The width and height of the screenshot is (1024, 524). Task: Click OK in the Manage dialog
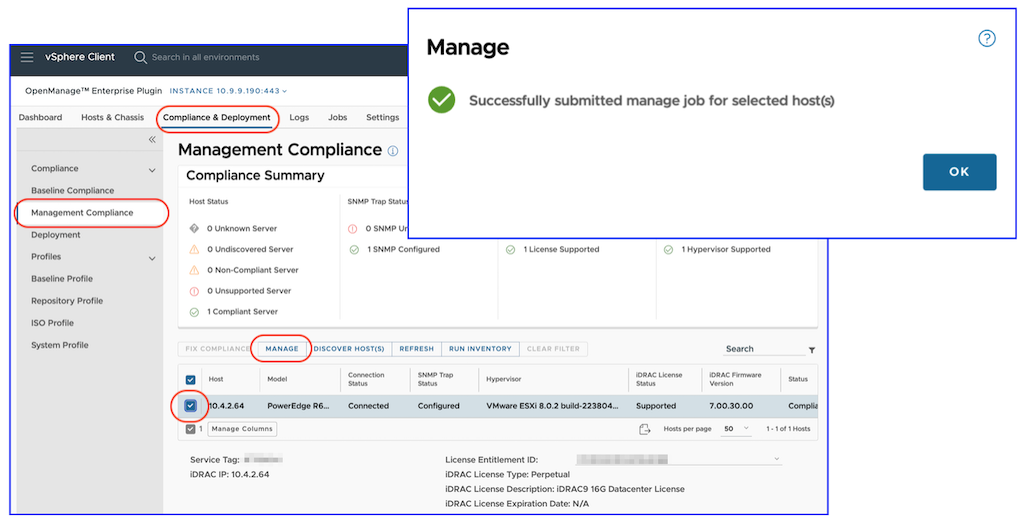(959, 172)
